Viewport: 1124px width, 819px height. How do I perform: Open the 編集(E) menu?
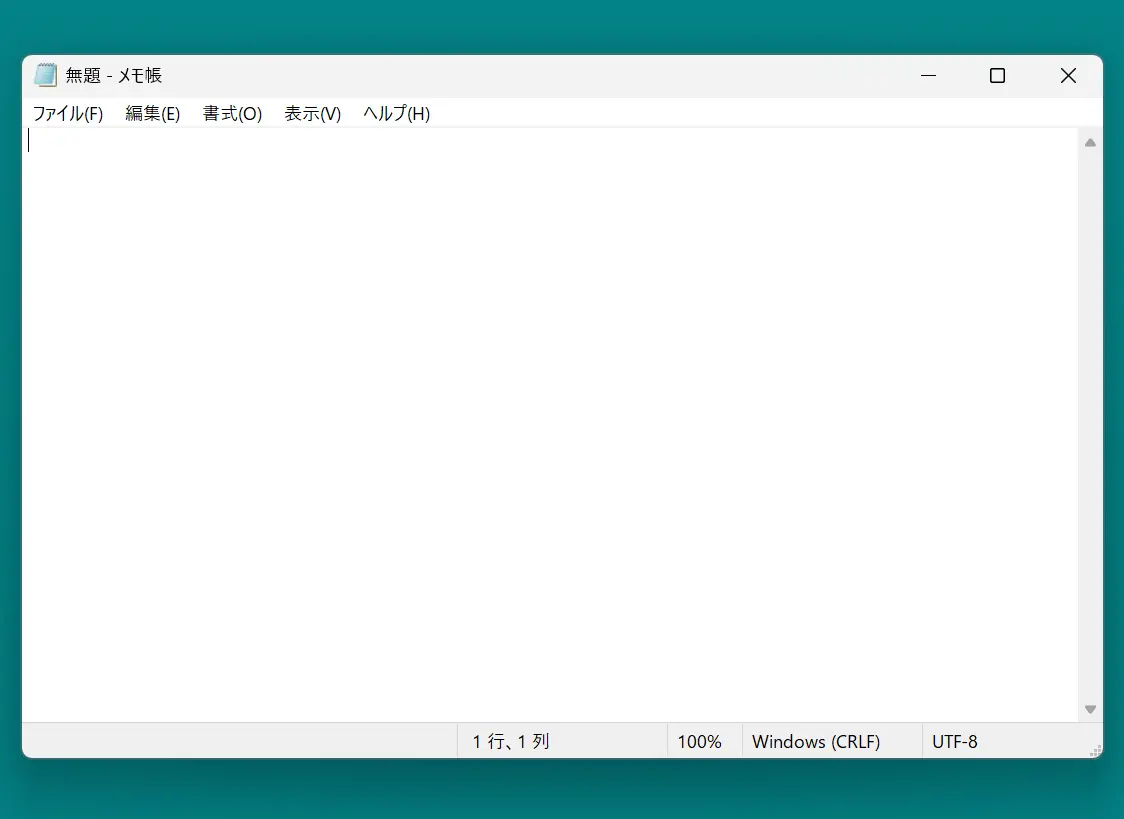click(x=152, y=113)
